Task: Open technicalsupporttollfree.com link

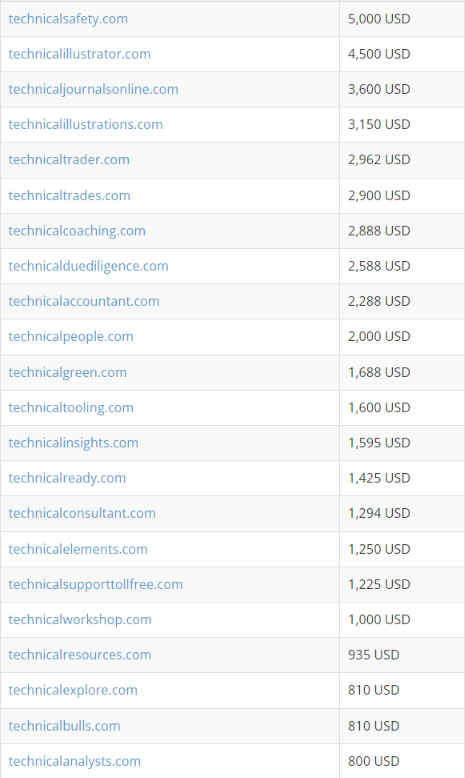Action: tap(96, 584)
